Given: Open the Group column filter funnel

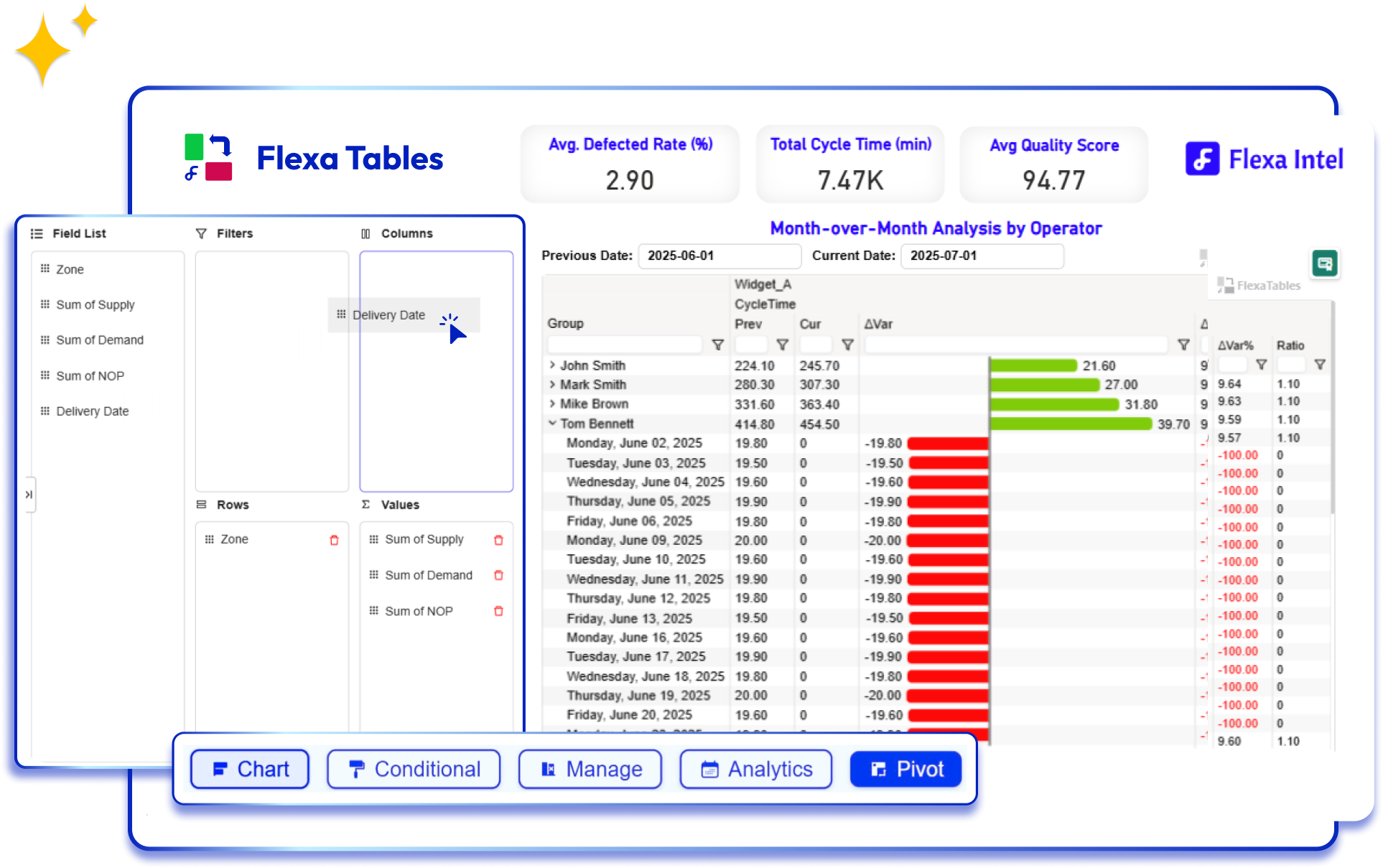Looking at the screenshot, I should point(717,345).
